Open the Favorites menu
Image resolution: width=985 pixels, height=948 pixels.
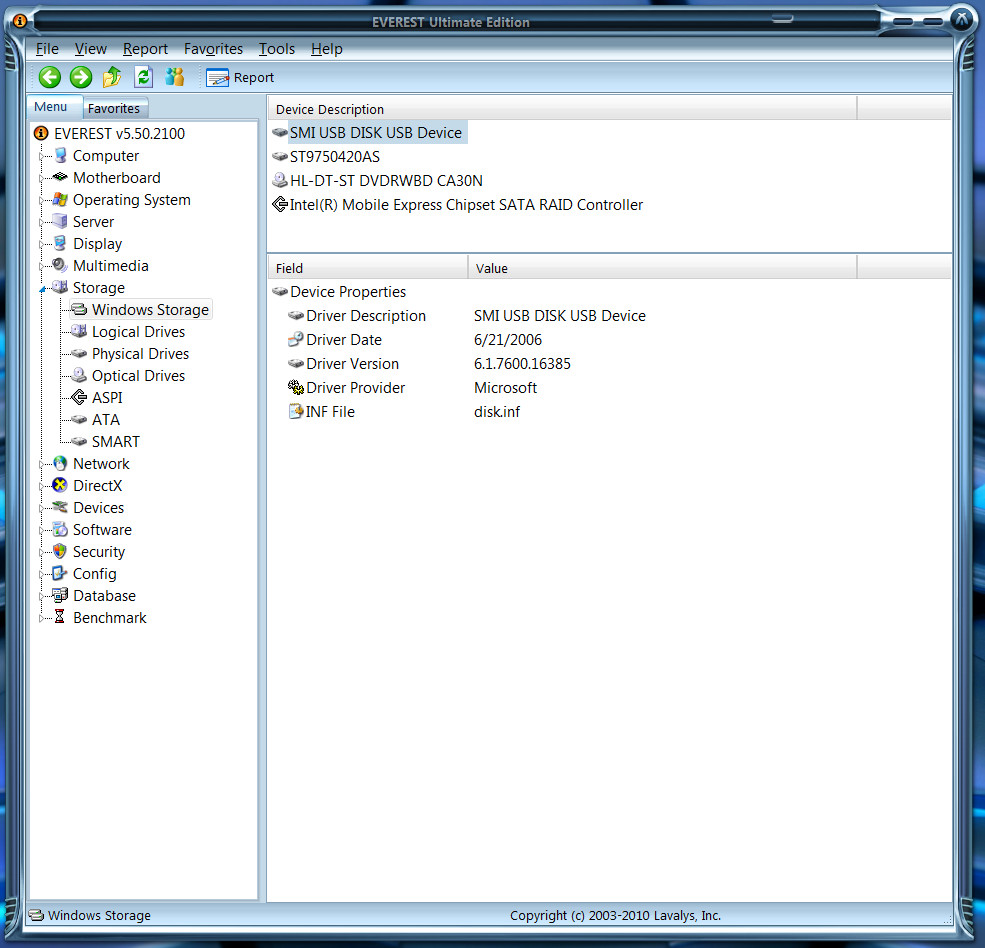coord(213,48)
